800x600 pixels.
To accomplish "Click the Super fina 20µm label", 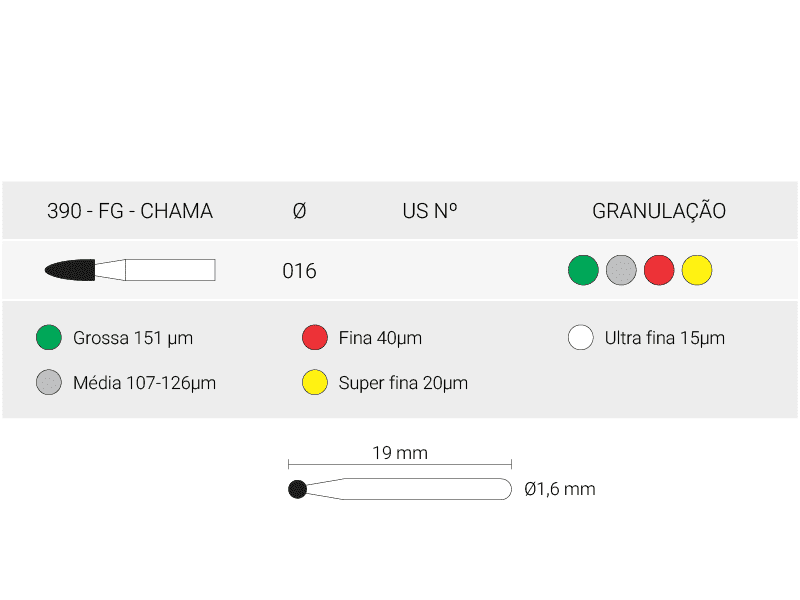I will tap(403, 383).
